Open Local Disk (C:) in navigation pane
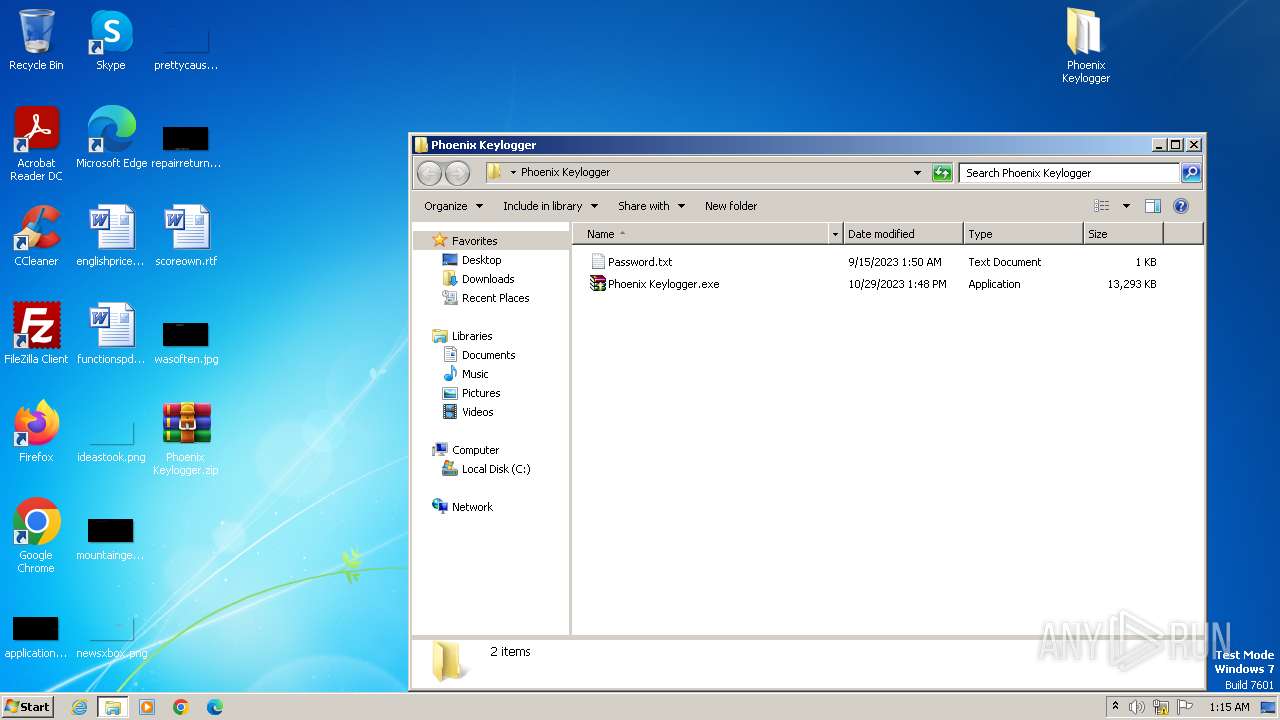 point(487,469)
